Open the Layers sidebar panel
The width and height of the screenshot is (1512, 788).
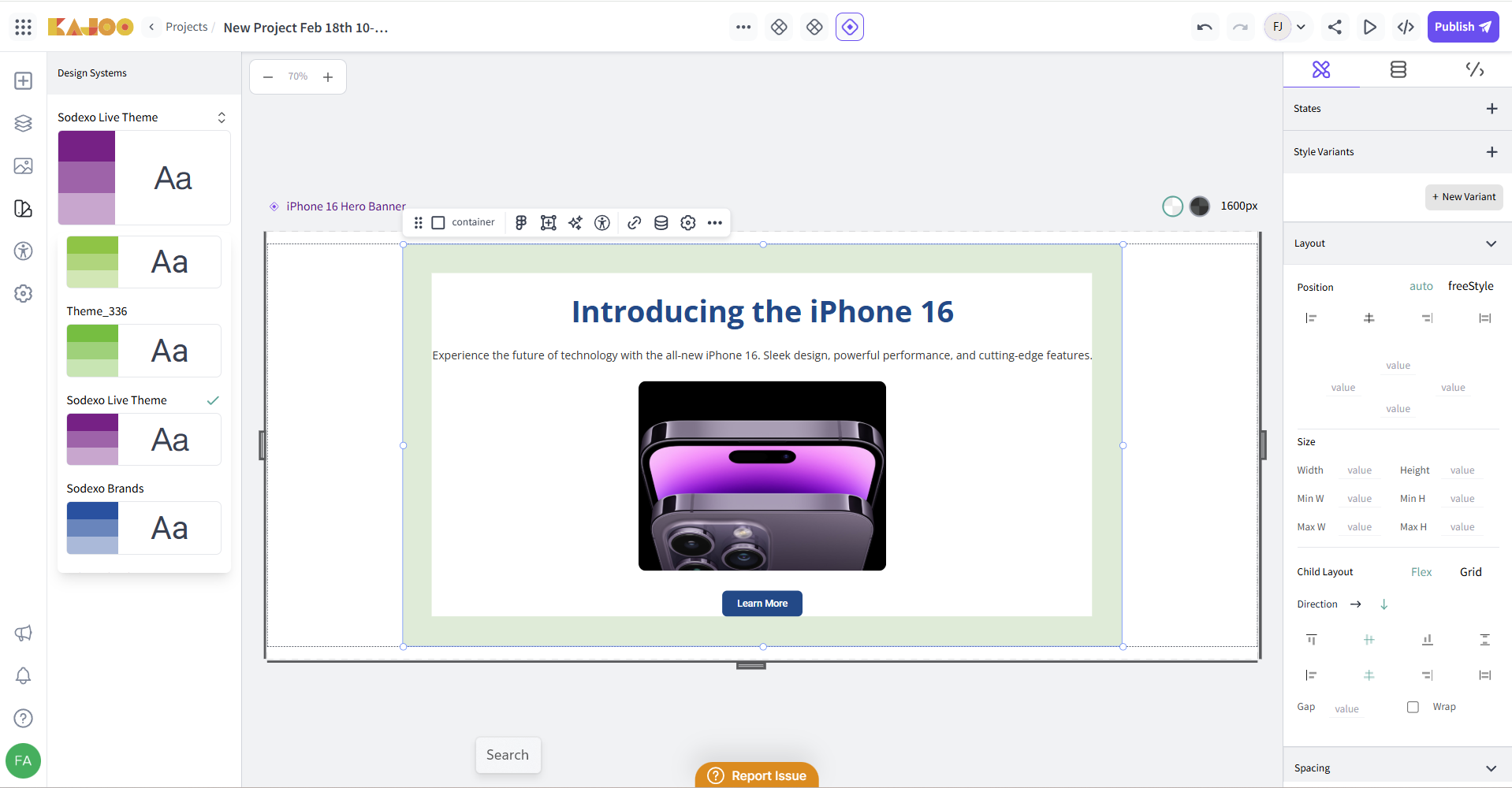click(24, 123)
